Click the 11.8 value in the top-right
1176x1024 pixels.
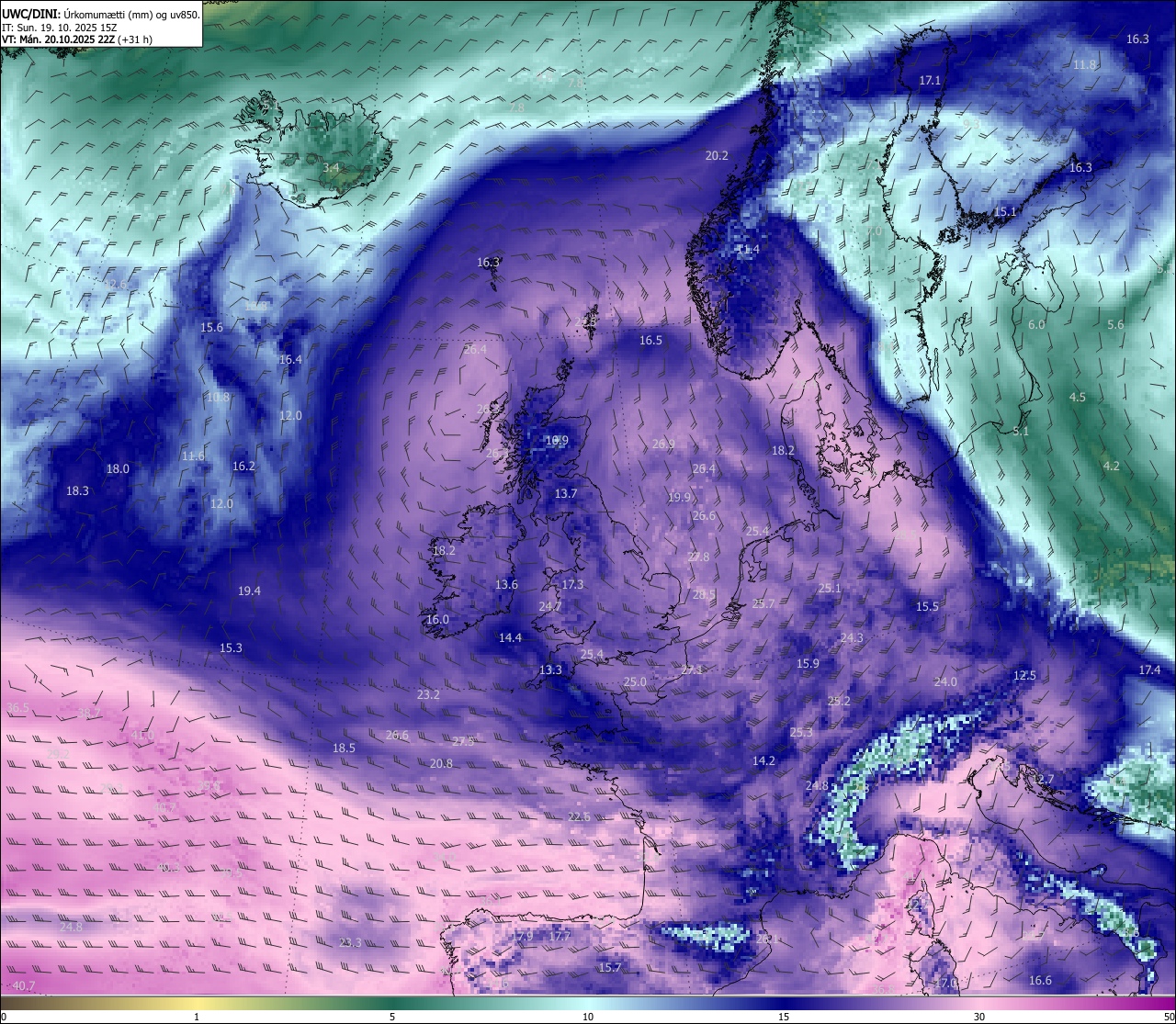coord(1084,64)
